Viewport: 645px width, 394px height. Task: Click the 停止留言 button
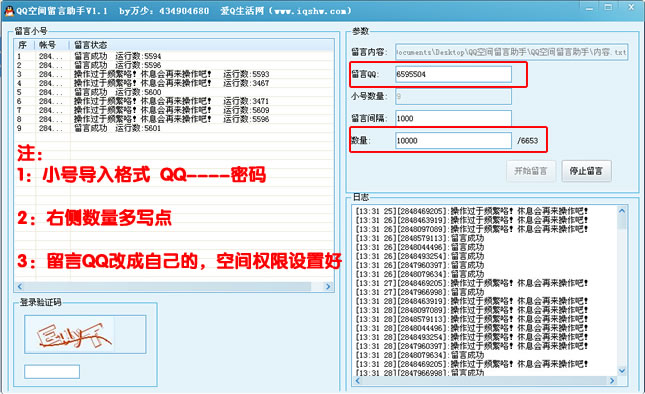586,171
